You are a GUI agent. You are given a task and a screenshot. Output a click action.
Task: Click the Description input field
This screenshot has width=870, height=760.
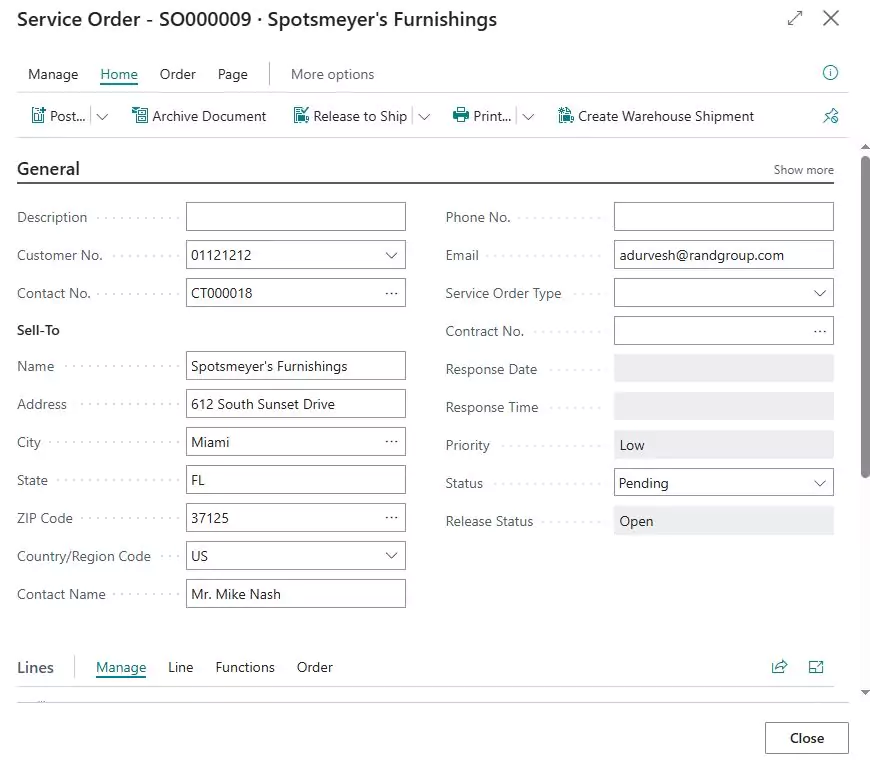[296, 217]
